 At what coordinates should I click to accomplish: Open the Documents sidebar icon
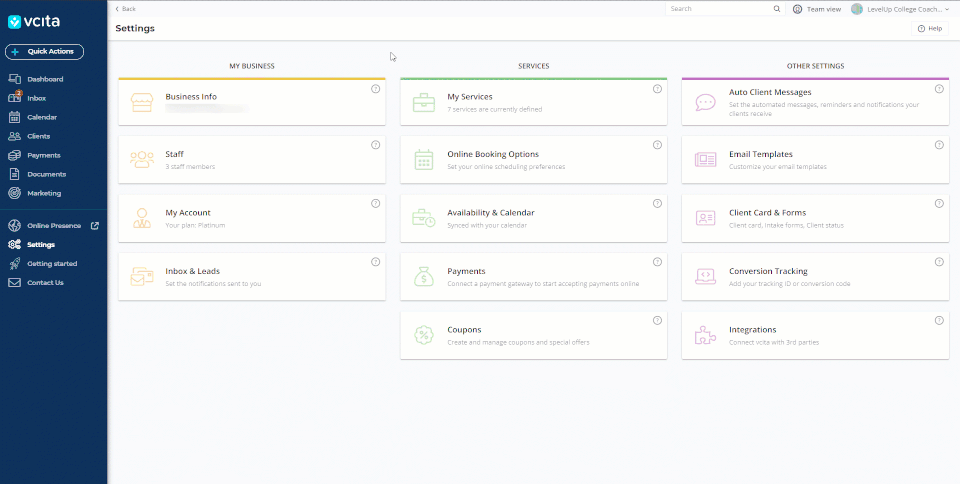pos(15,174)
